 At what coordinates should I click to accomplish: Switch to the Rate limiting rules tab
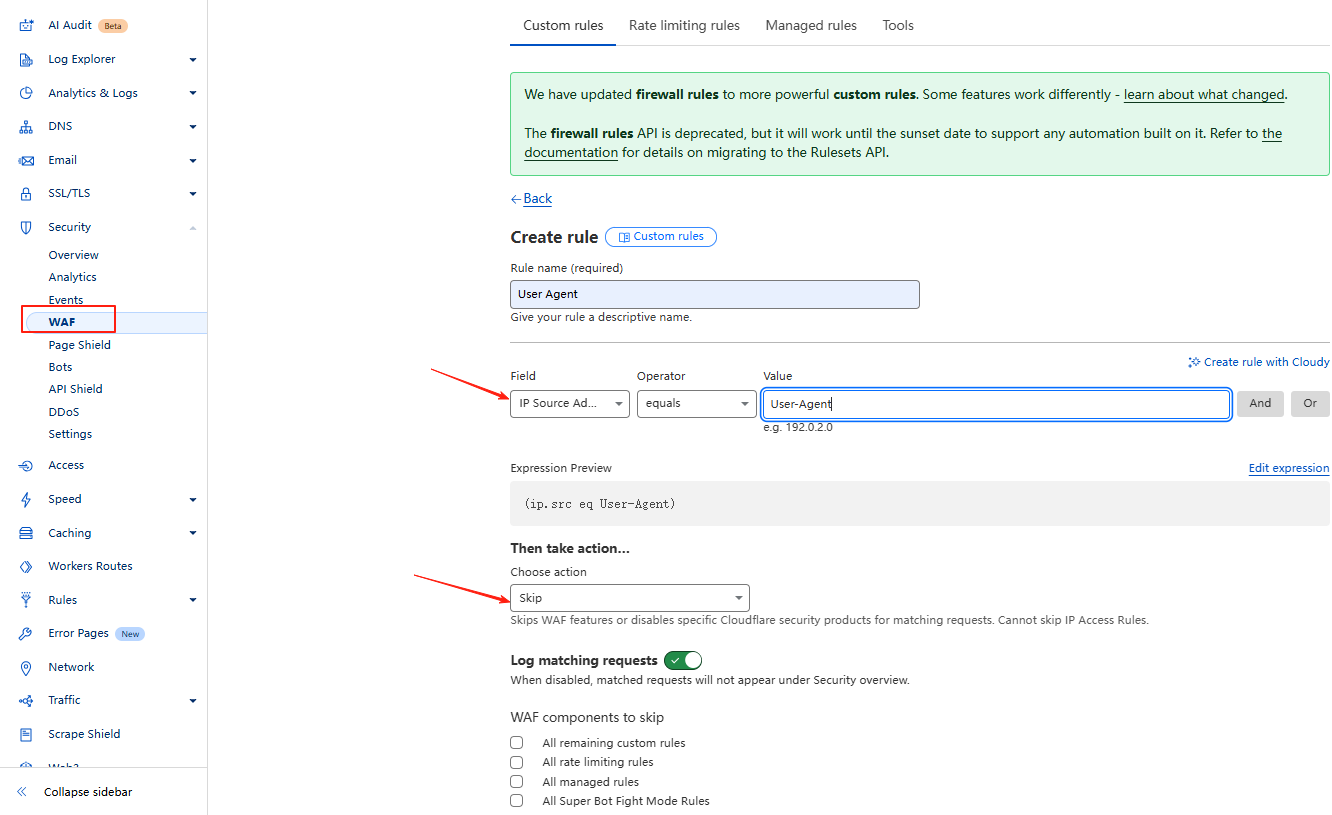click(x=684, y=25)
